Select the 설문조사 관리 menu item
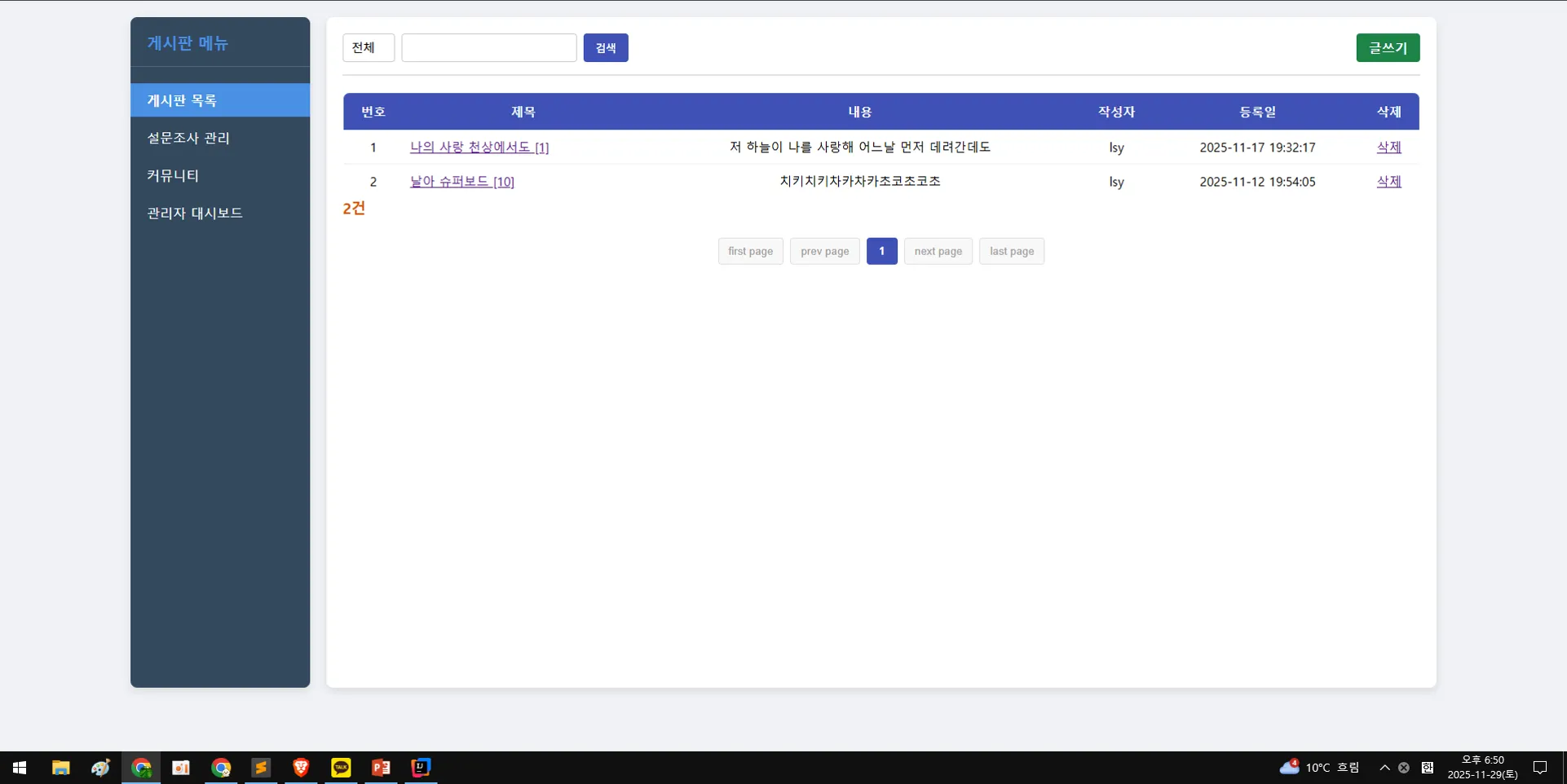 [x=188, y=138]
